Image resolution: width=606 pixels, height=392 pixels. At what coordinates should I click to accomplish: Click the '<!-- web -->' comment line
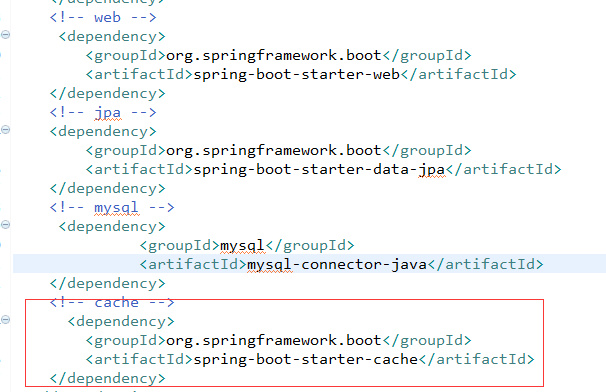click(103, 17)
